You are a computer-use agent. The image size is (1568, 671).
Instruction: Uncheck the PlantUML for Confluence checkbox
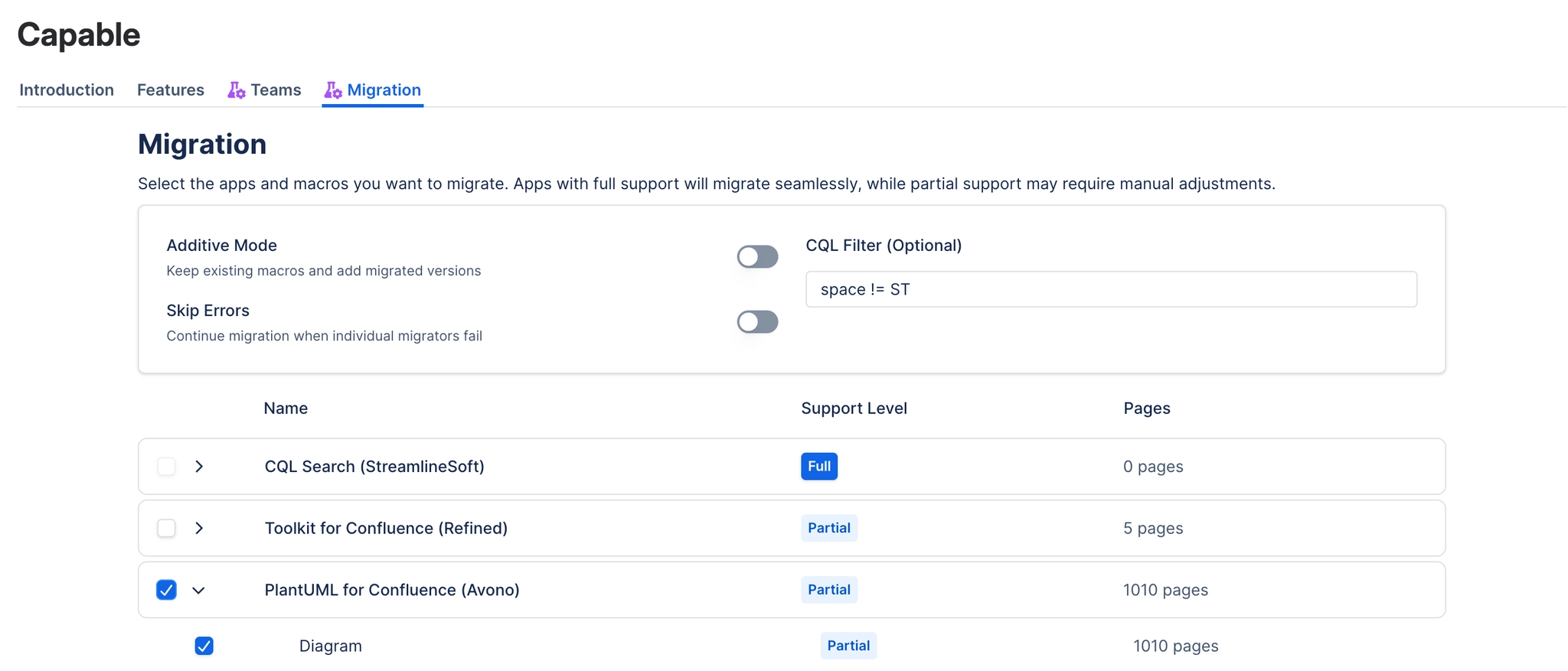coord(166,590)
